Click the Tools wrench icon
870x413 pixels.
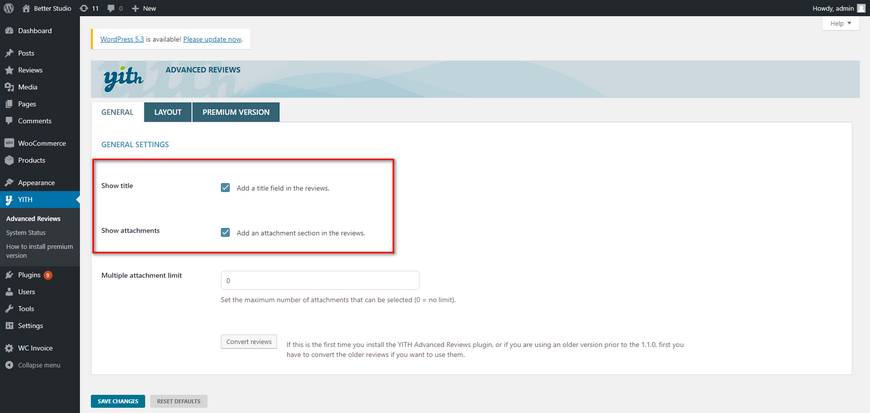point(9,309)
